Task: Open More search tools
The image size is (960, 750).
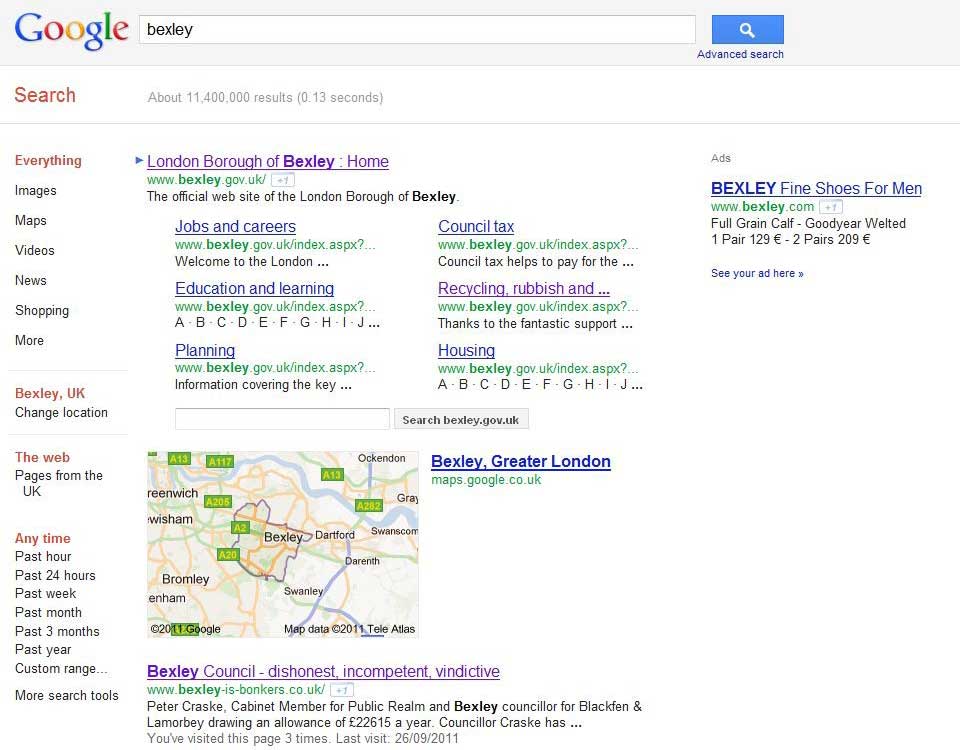Action: (66, 695)
